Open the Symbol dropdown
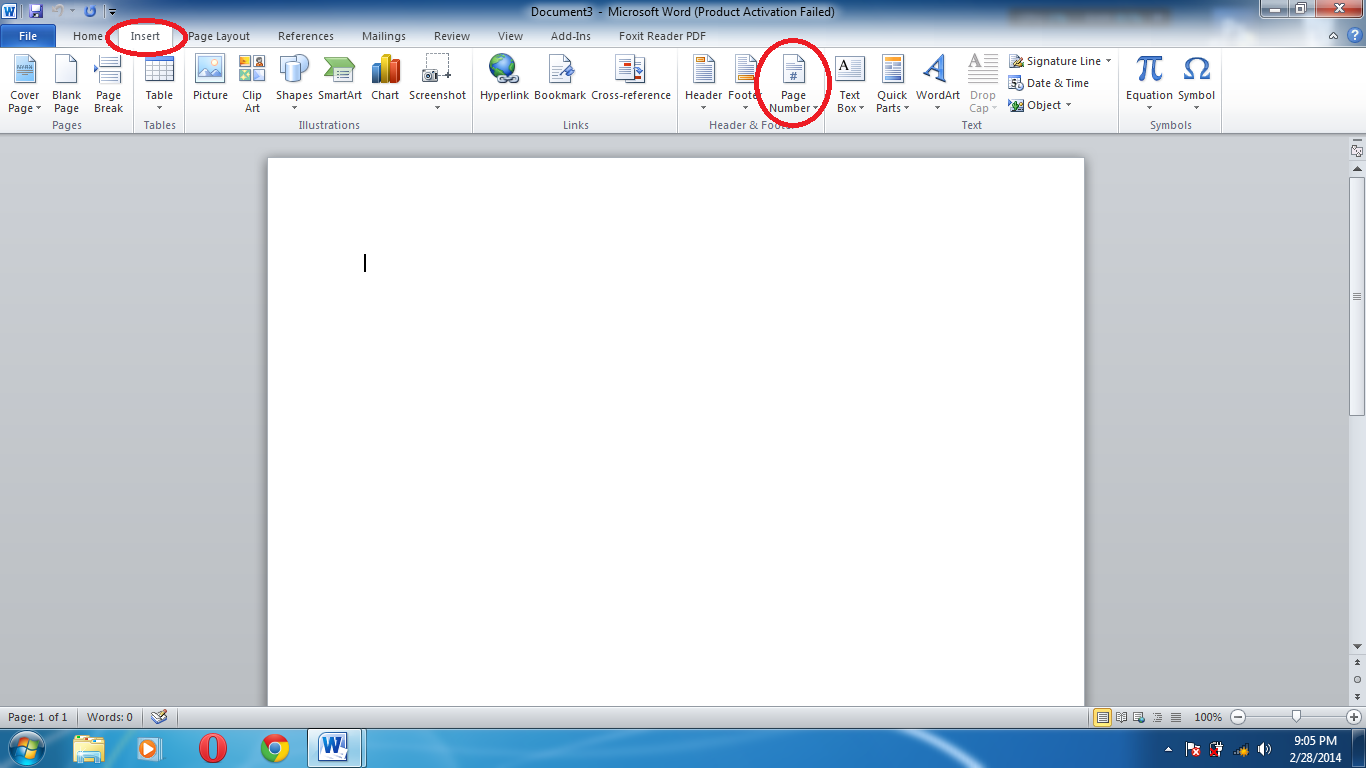This screenshot has height=768, width=1366. [1196, 84]
